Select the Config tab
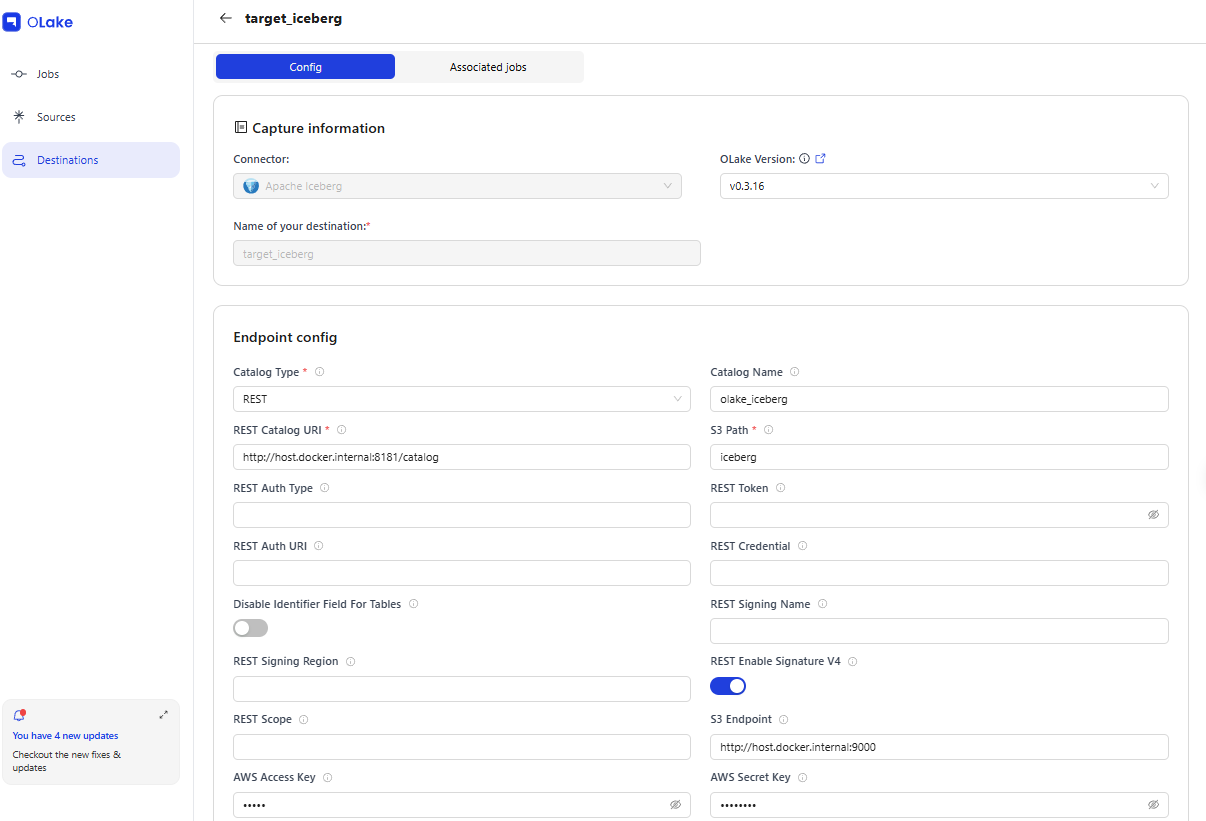 point(305,67)
